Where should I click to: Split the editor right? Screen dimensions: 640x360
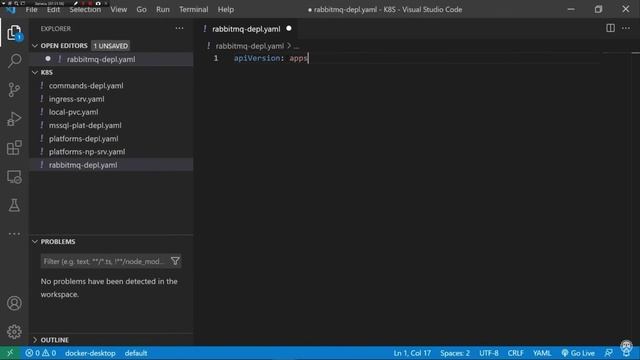610,28
